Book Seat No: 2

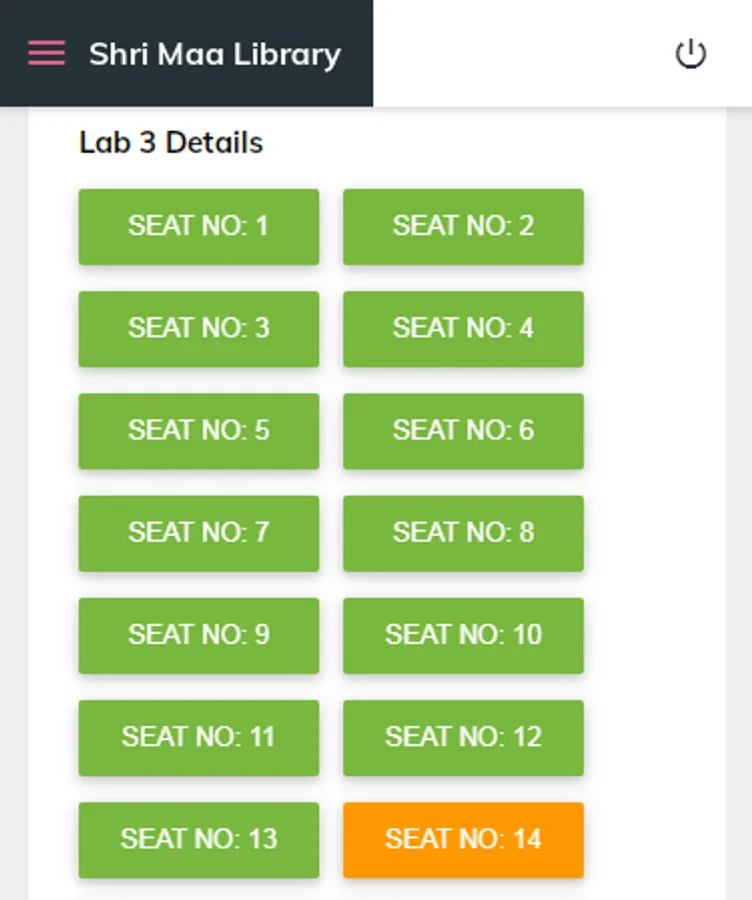463,226
